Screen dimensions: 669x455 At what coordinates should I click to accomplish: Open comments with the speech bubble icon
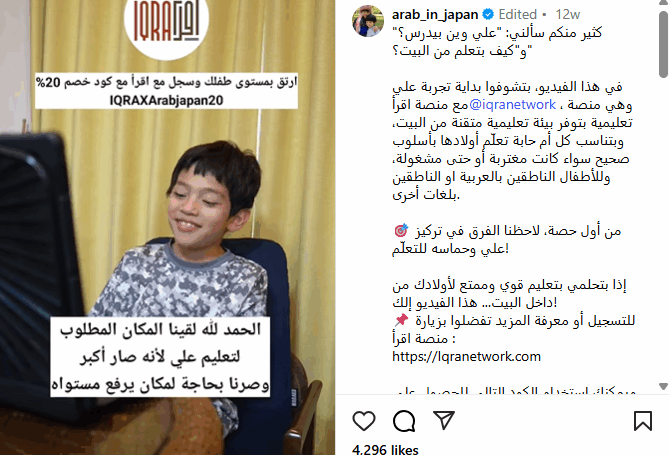point(404,421)
